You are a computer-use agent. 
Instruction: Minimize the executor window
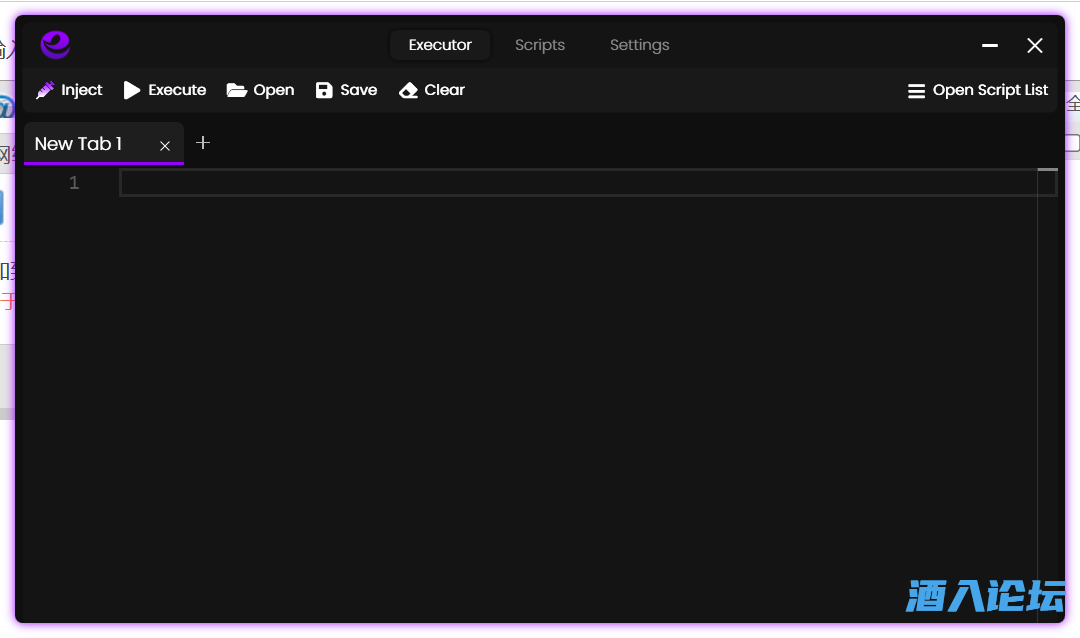(990, 45)
